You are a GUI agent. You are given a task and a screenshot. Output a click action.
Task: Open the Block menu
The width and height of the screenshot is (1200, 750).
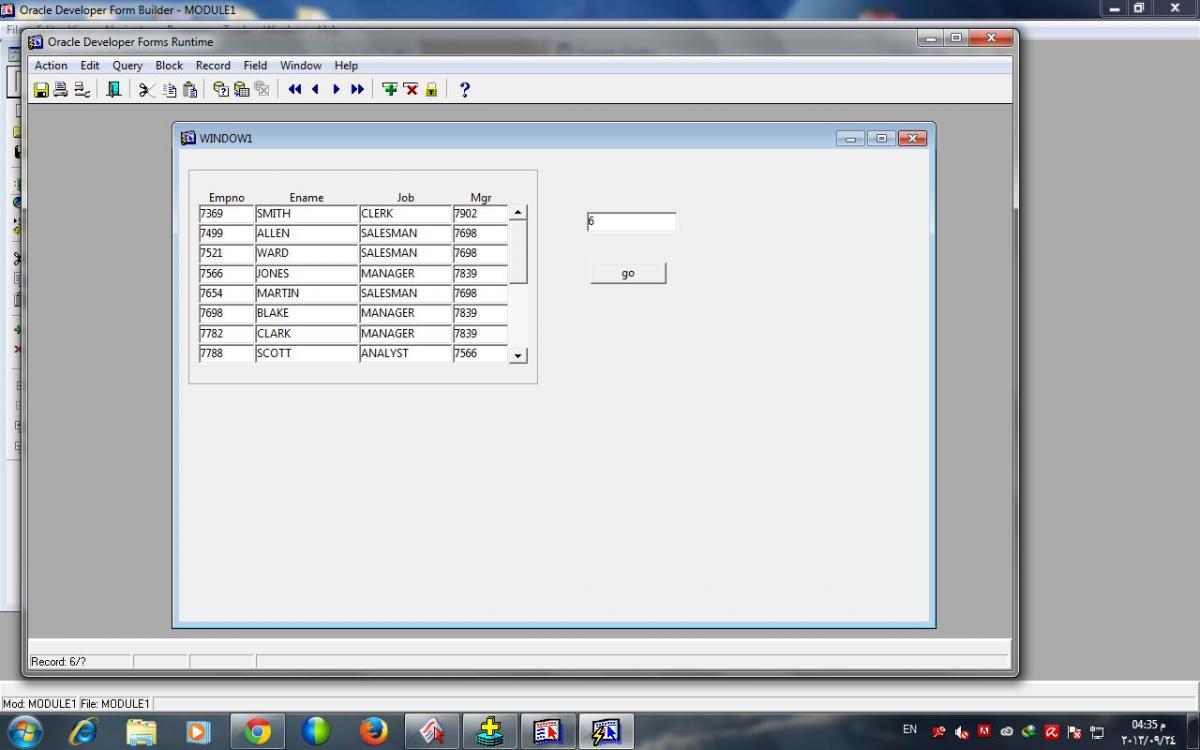pyautogui.click(x=169, y=66)
